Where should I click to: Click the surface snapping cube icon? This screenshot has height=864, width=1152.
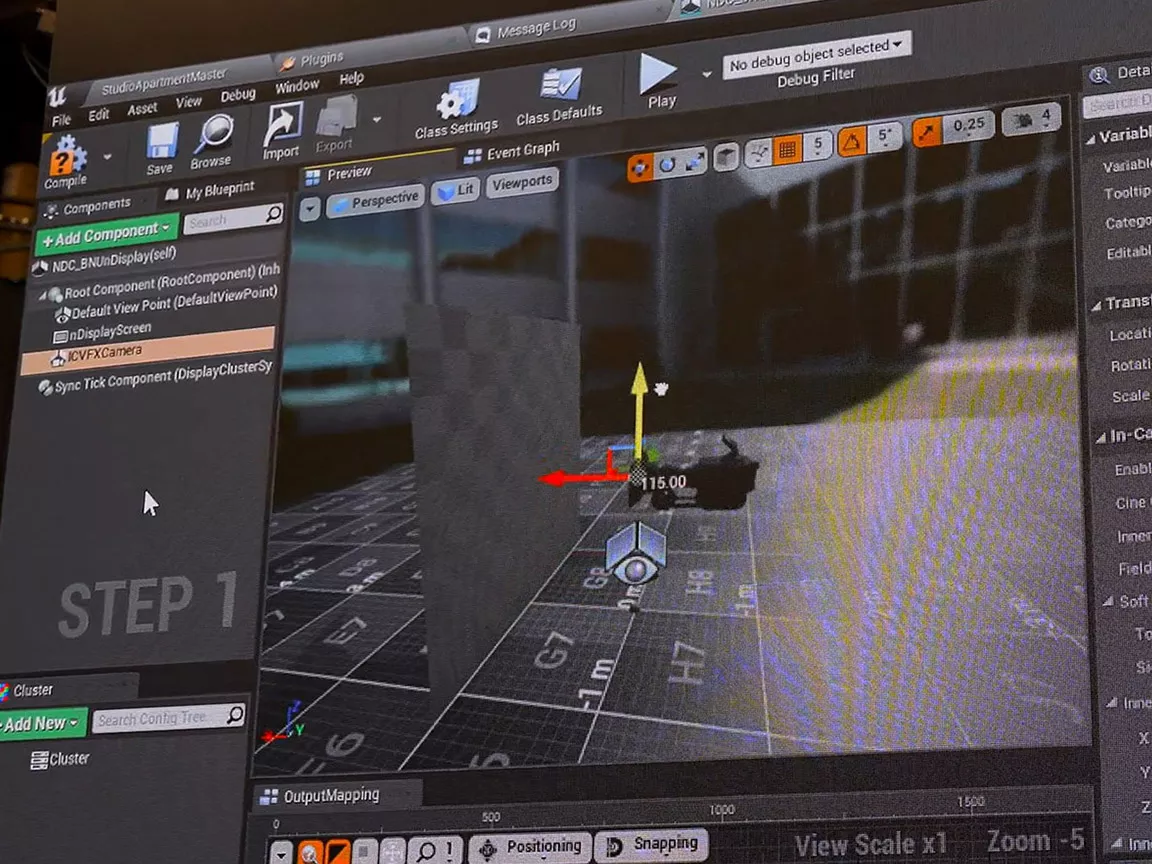(726, 157)
